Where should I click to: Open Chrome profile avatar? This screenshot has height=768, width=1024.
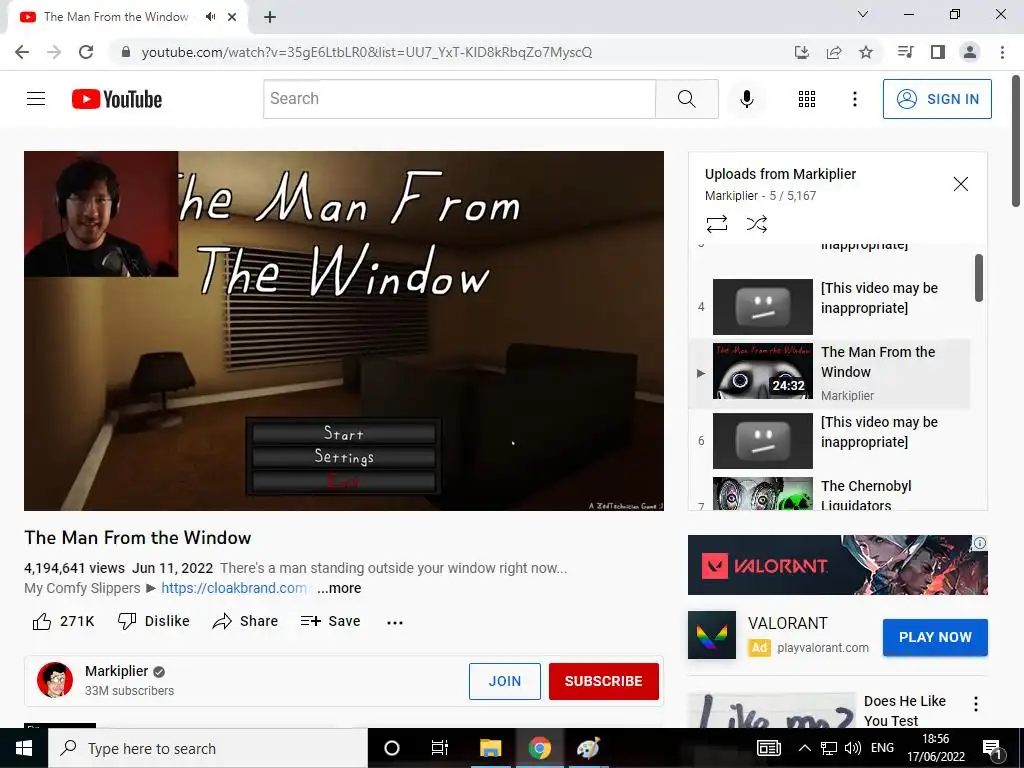(970, 52)
